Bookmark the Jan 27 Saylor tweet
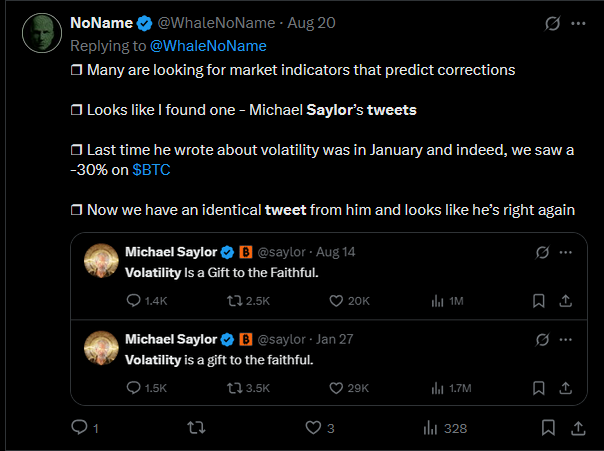604x451 pixels. click(538, 387)
